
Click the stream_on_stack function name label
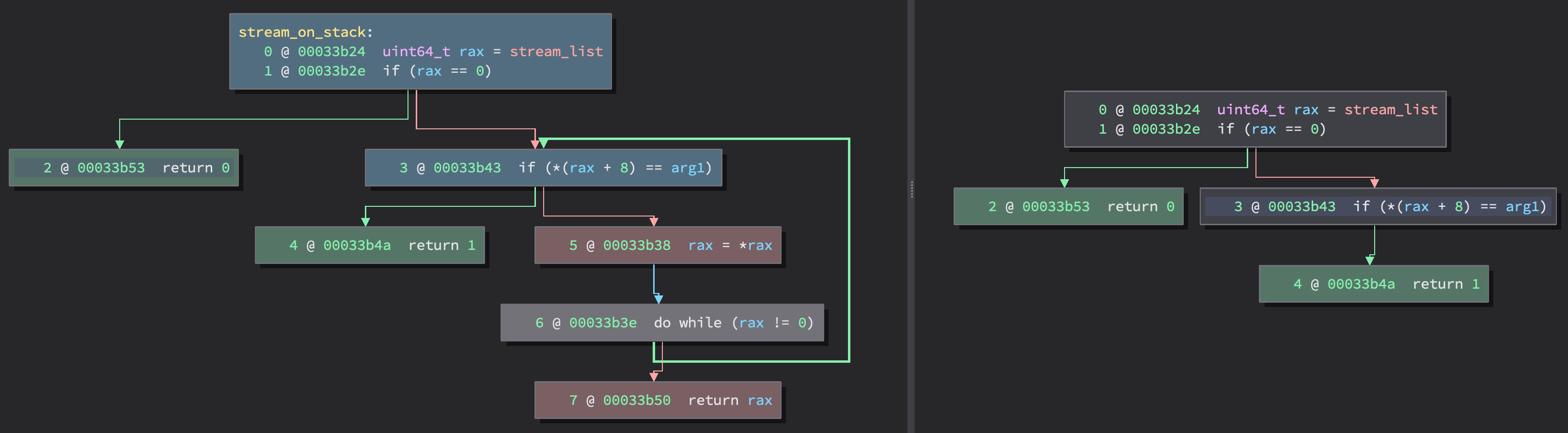[302, 32]
